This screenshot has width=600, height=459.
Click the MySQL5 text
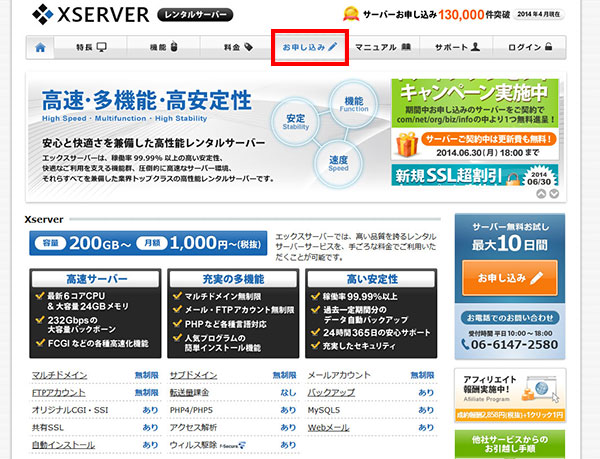coord(324,410)
